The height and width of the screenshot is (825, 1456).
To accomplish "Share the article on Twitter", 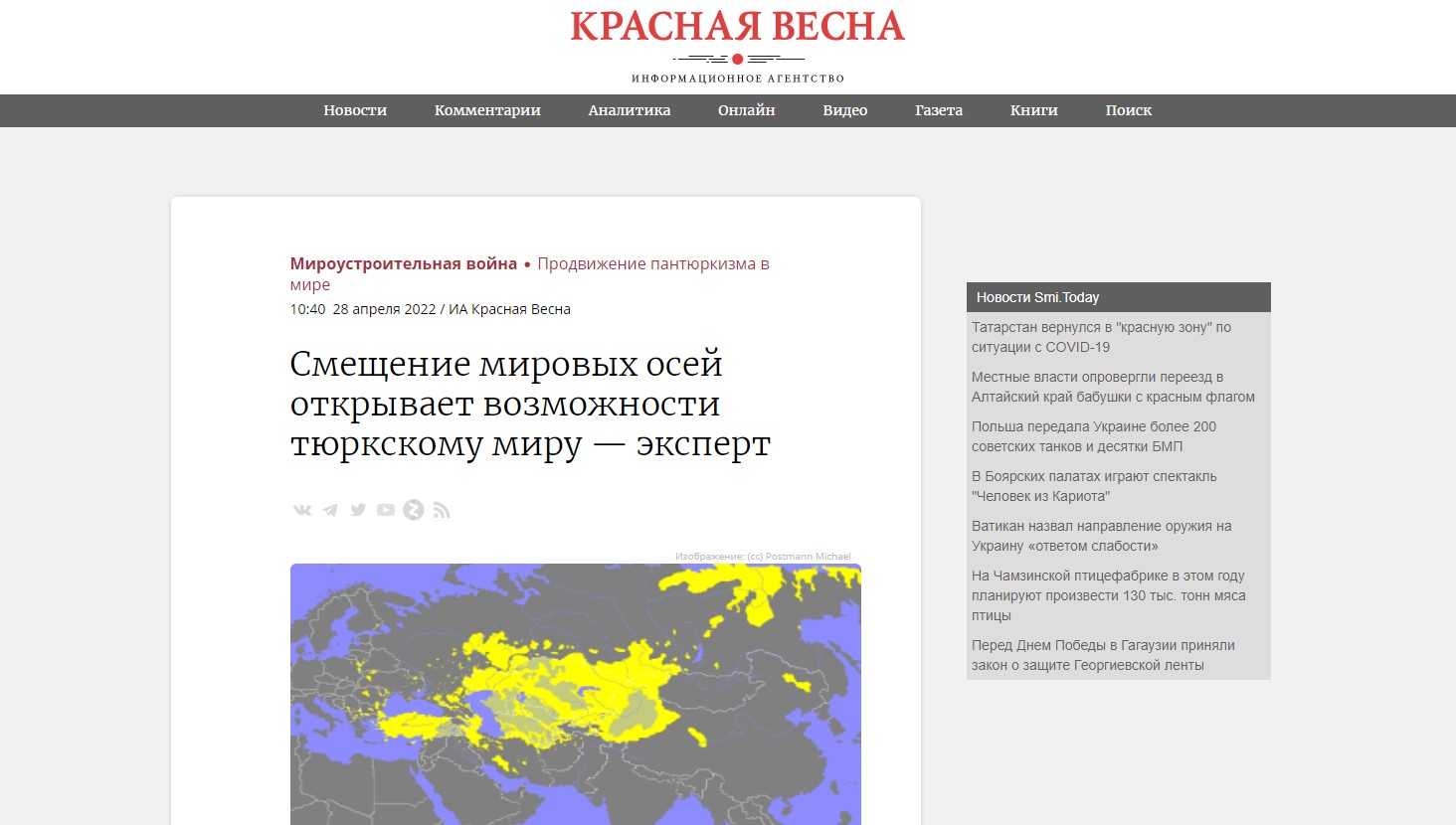I will tap(357, 509).
